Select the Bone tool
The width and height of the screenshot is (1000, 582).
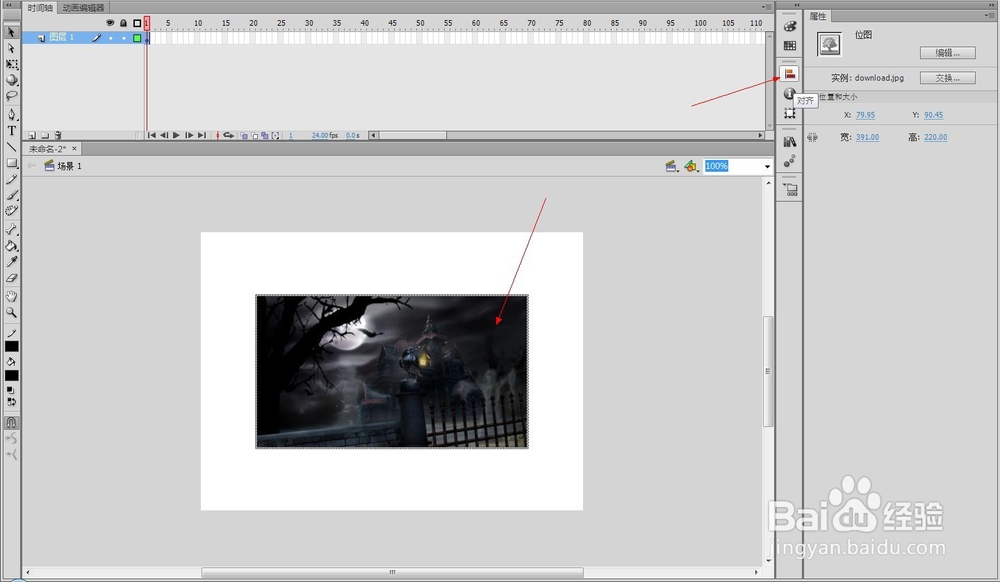pyautogui.click(x=11, y=229)
